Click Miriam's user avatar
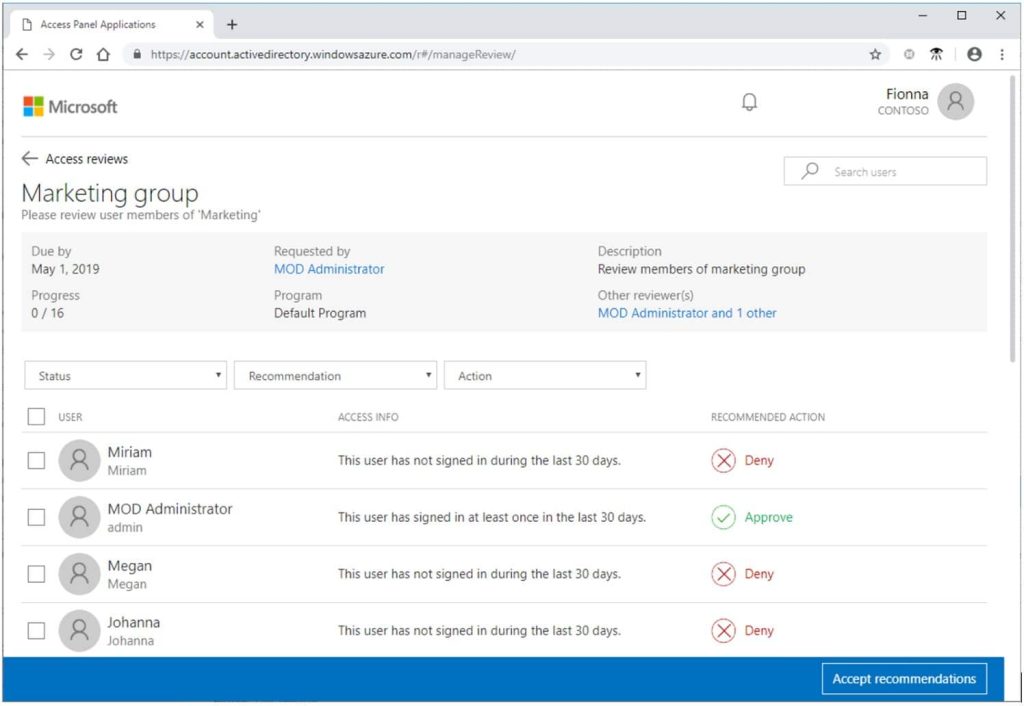The height and width of the screenshot is (706, 1024). coord(79,460)
